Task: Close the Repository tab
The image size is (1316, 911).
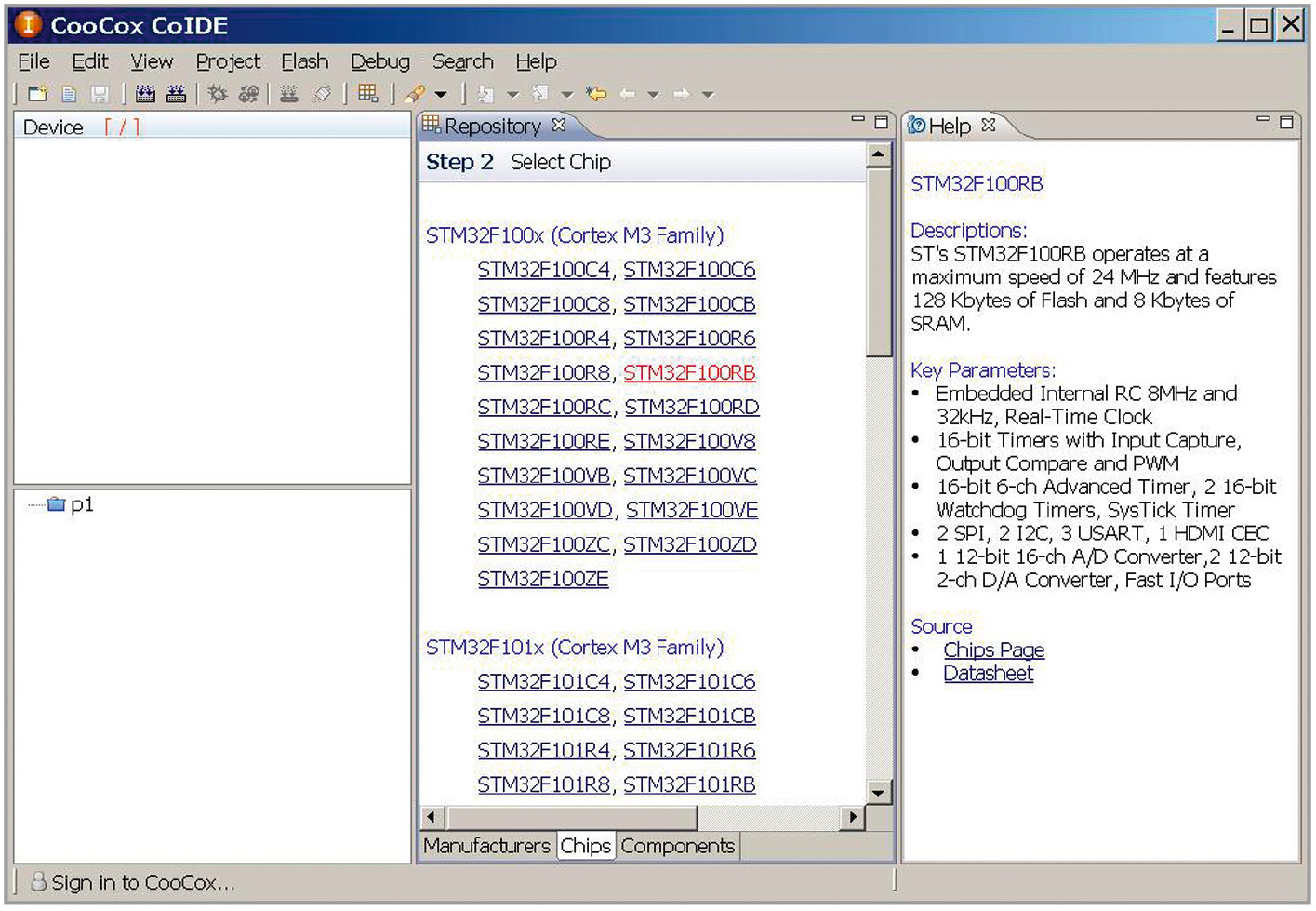Action: [559, 125]
